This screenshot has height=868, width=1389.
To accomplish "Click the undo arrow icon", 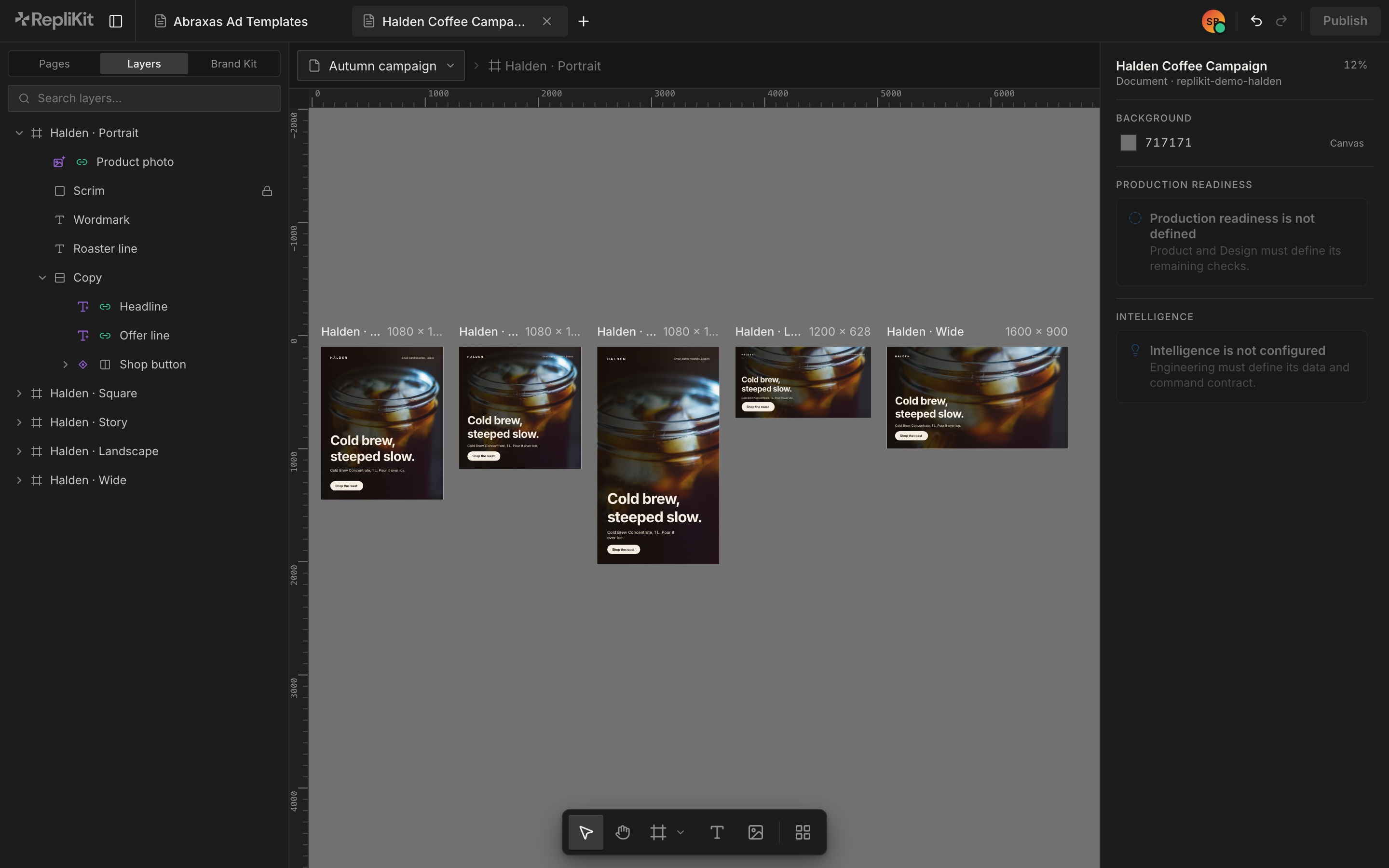I will click(x=1256, y=21).
